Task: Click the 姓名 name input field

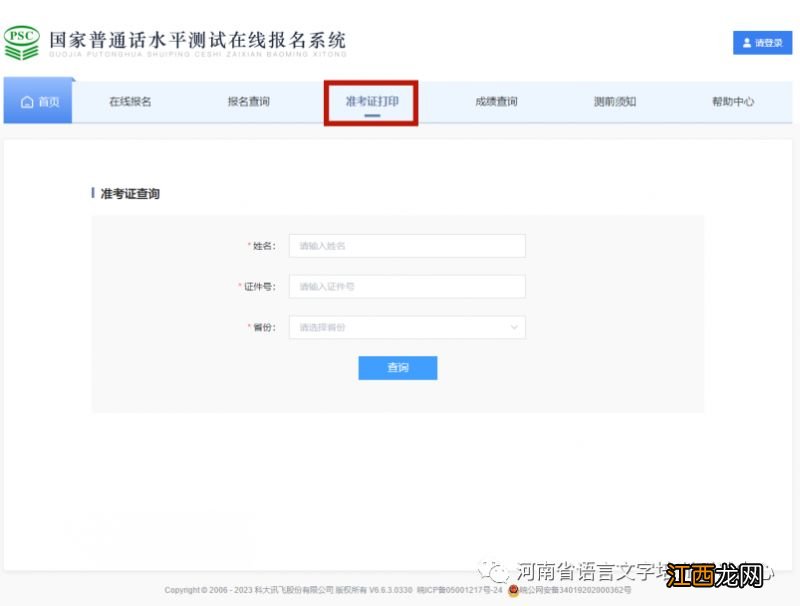Action: pyautogui.click(x=405, y=245)
